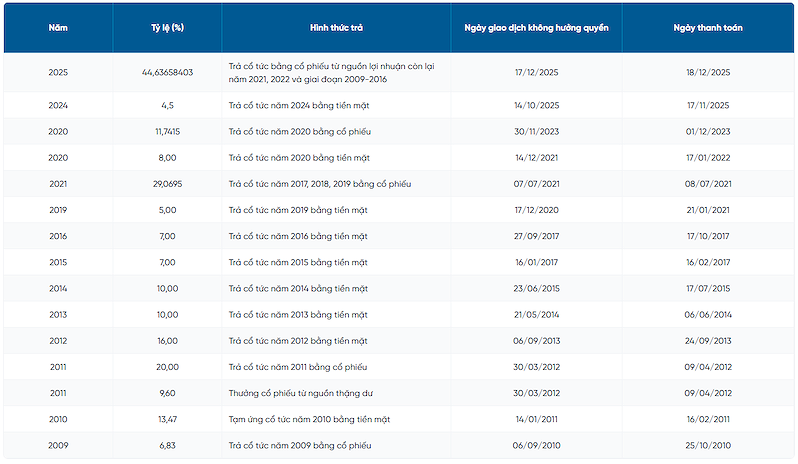Click 'Trả cổ tức năm 2017, 2018, 2019 bằng cổ phiếu'

click(320, 184)
